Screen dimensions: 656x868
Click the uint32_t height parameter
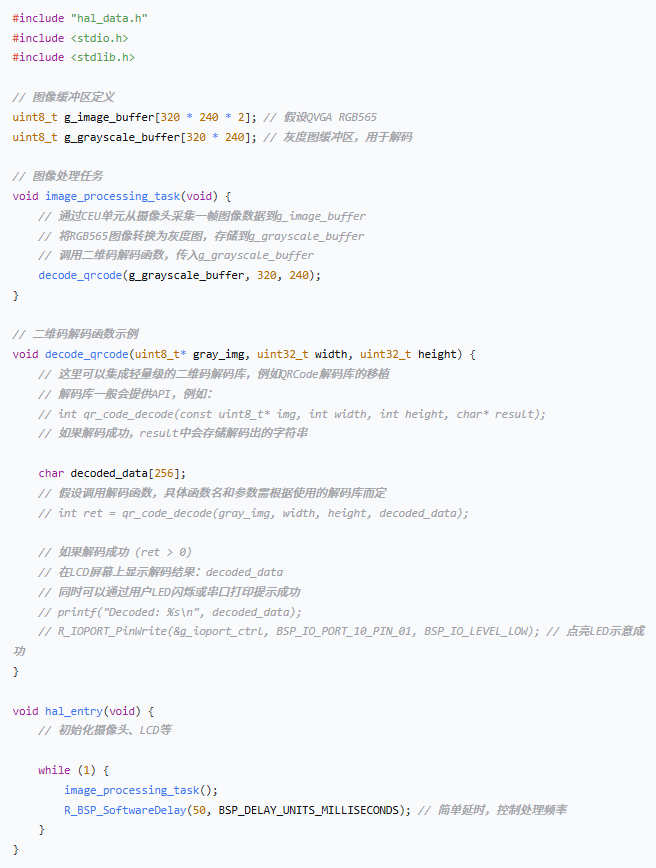(x=409, y=354)
